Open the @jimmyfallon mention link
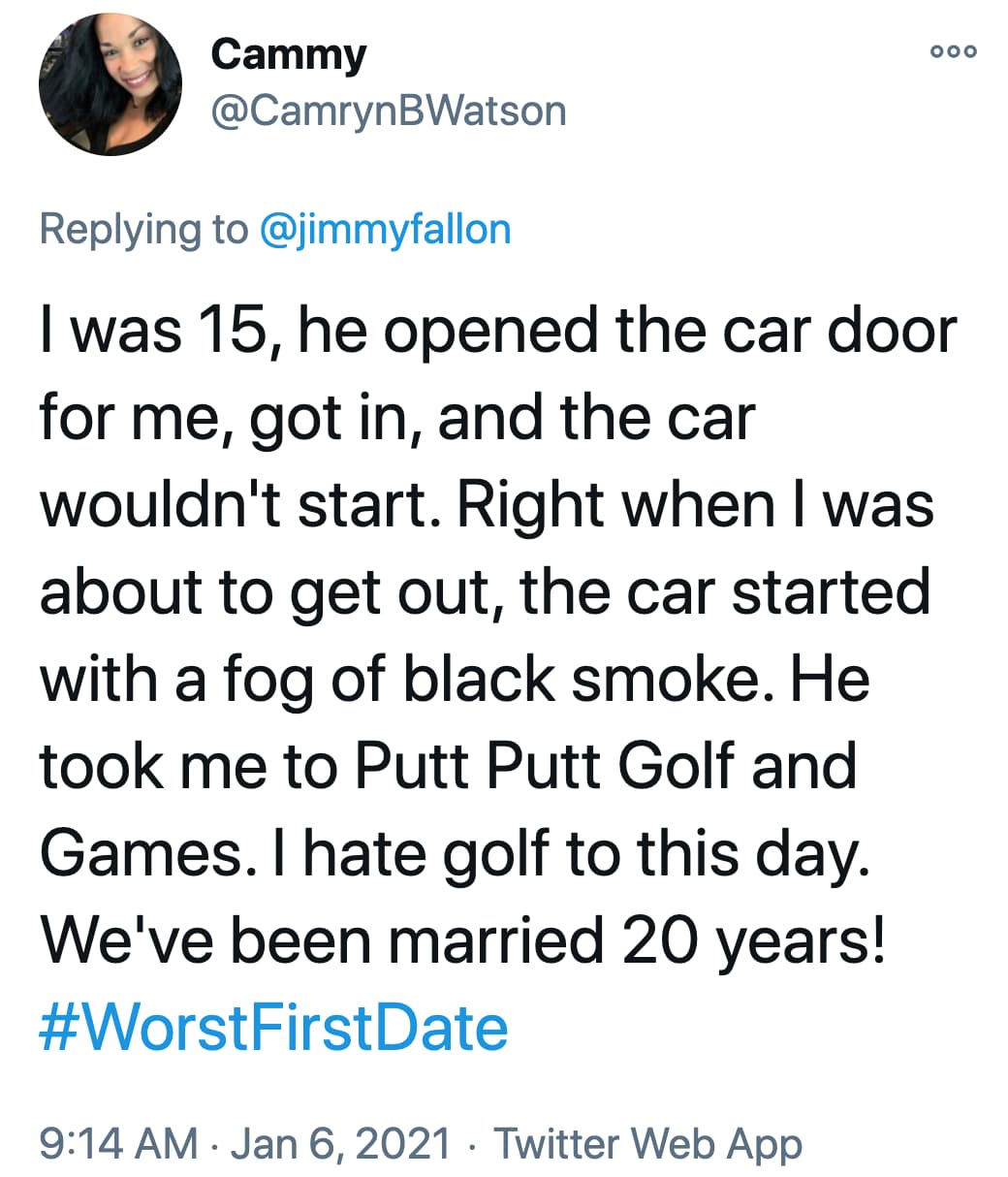 385,230
